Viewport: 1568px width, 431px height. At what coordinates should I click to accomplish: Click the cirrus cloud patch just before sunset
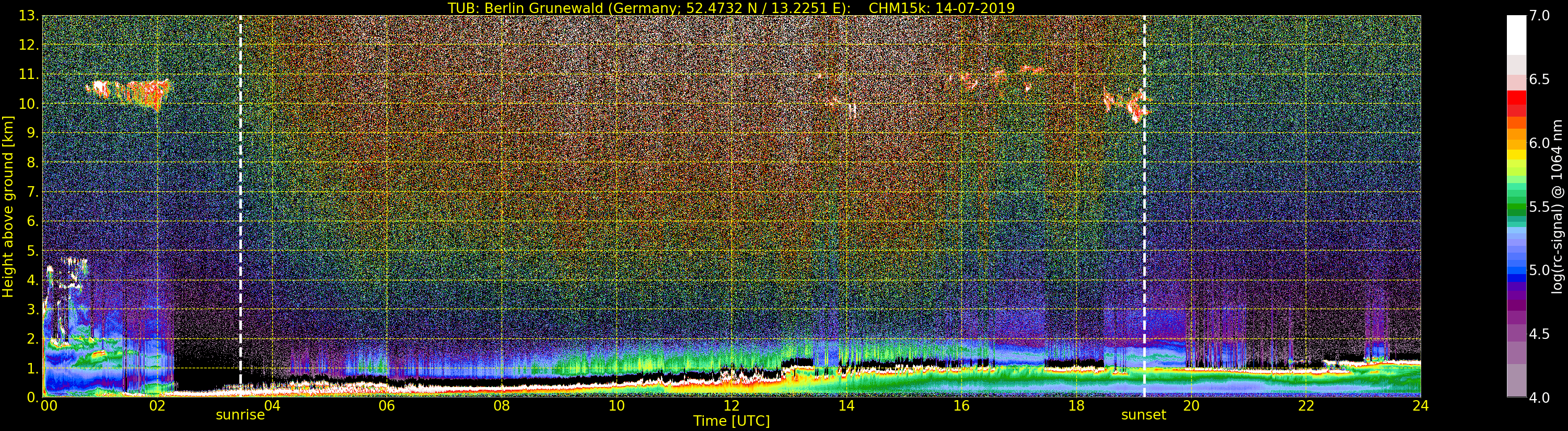[x=1126, y=105]
